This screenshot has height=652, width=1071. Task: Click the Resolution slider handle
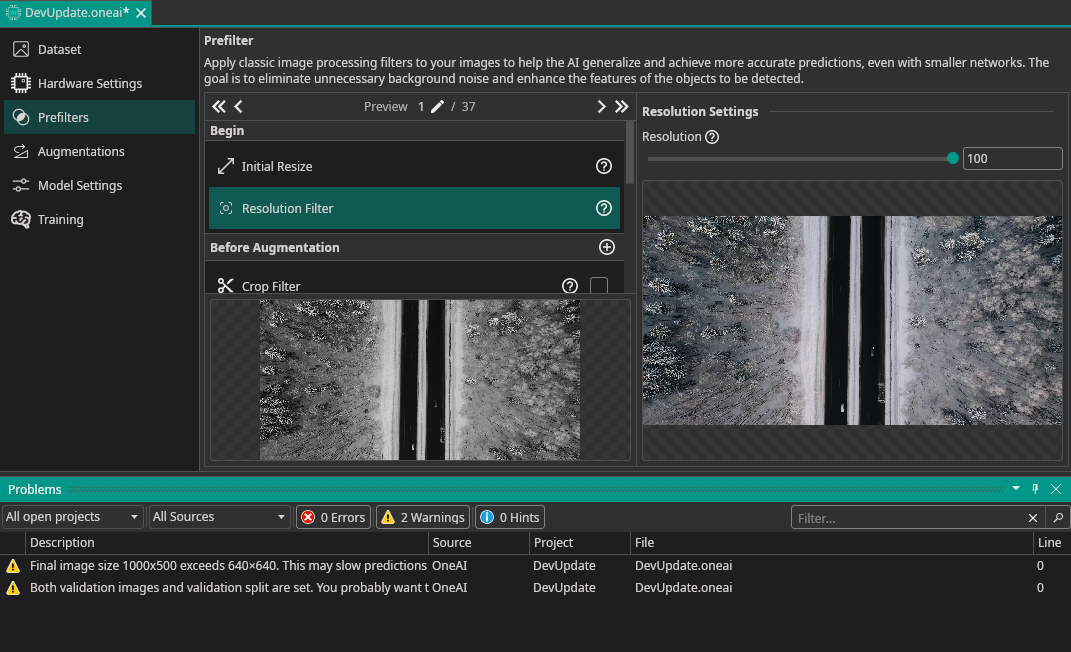[952, 158]
